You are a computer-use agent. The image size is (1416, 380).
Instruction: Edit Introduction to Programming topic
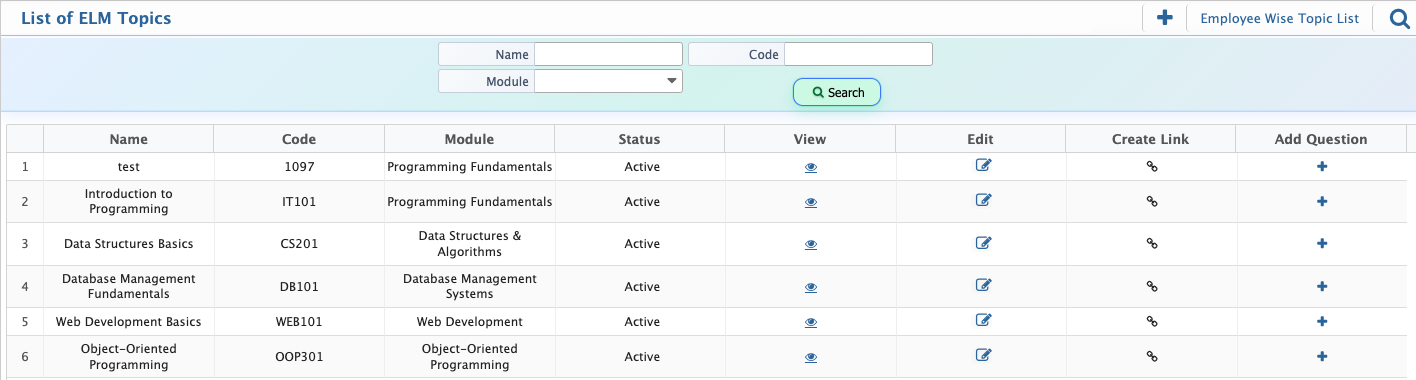point(983,200)
